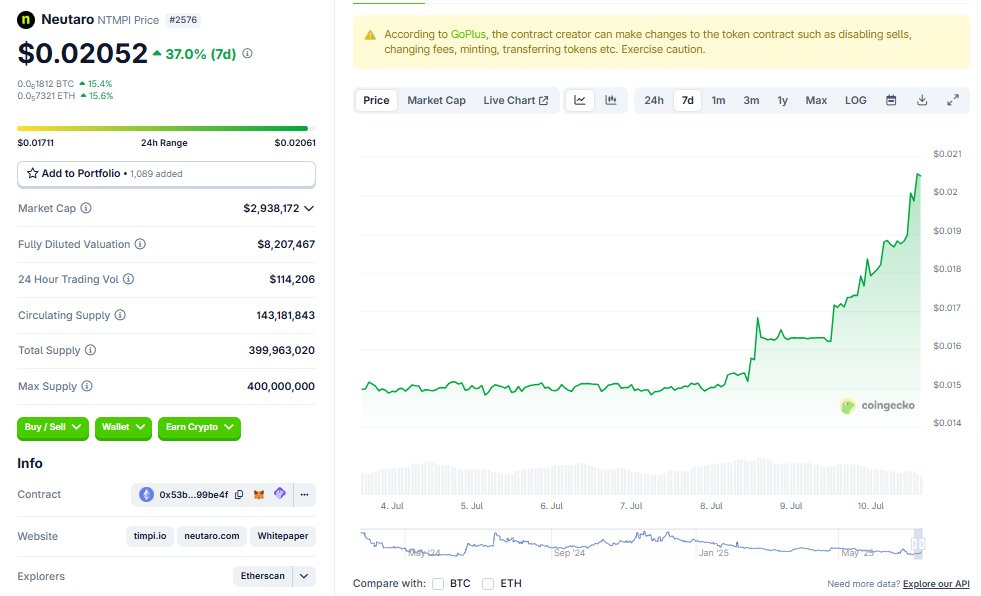The height and width of the screenshot is (596, 981).
Task: Follow the GoPlus link in the warning
Action: 468,34
